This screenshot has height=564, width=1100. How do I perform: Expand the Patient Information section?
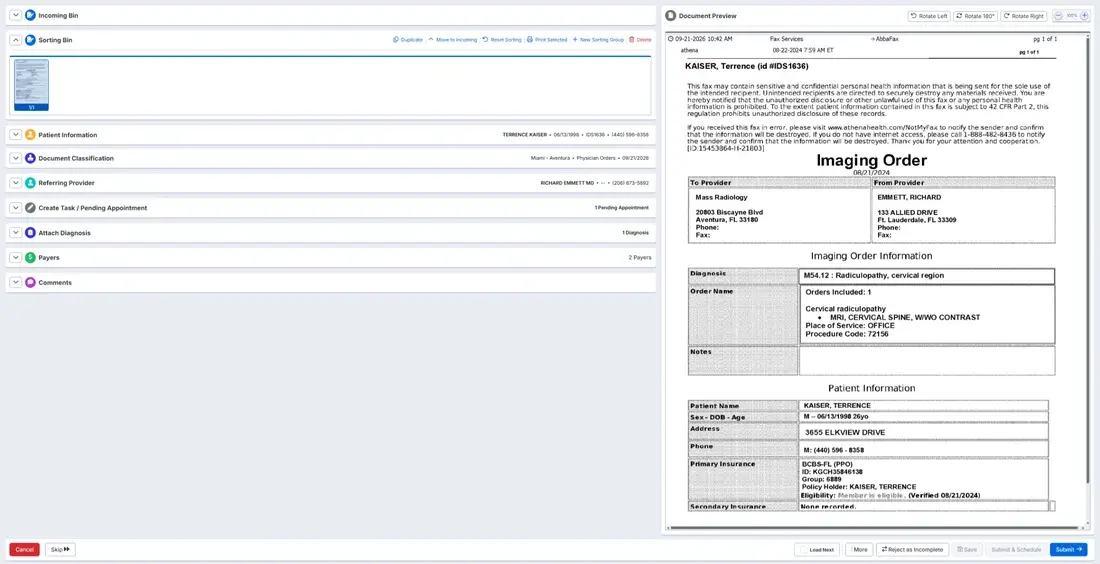16,135
